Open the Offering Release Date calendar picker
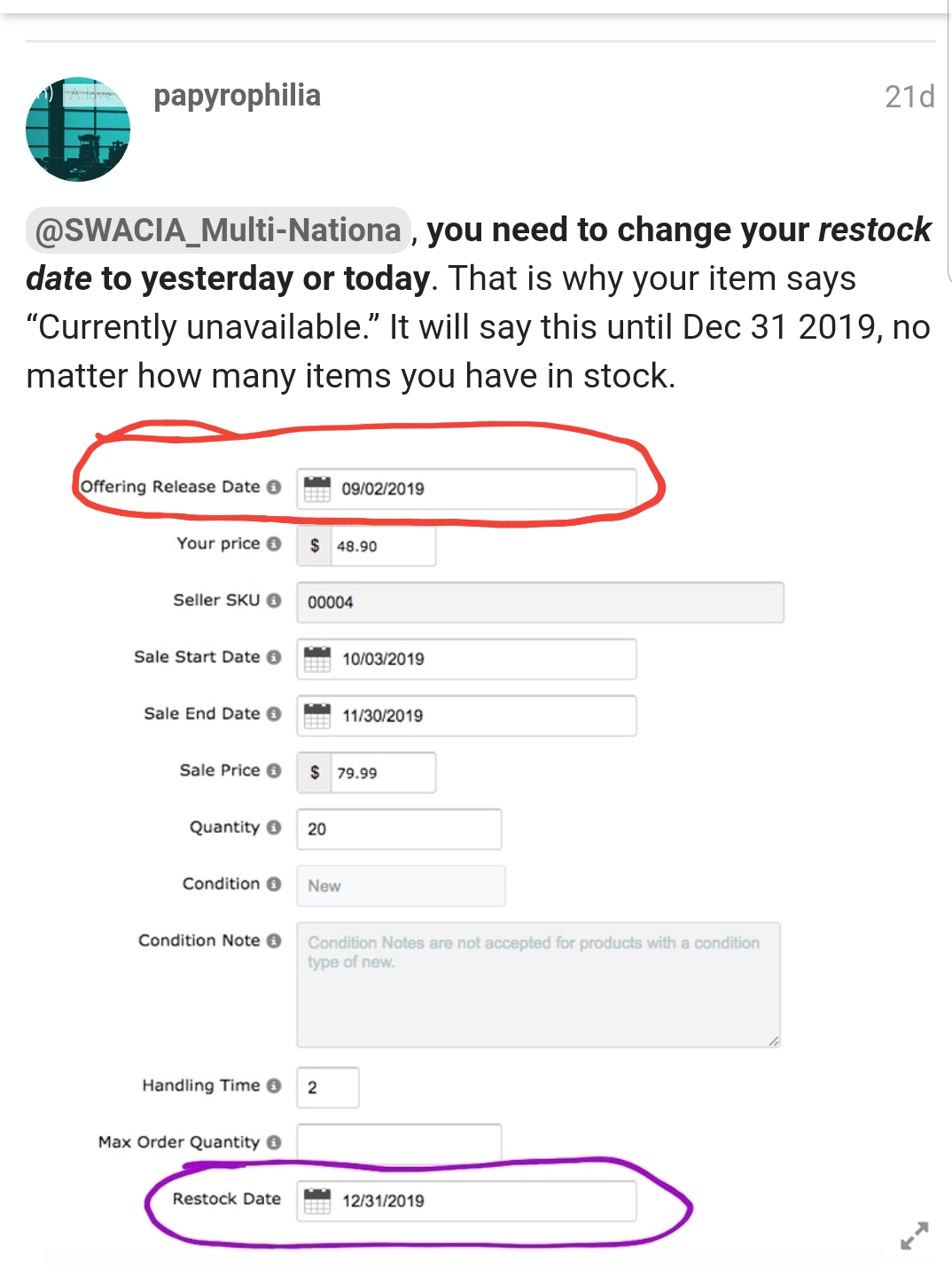 point(316,488)
